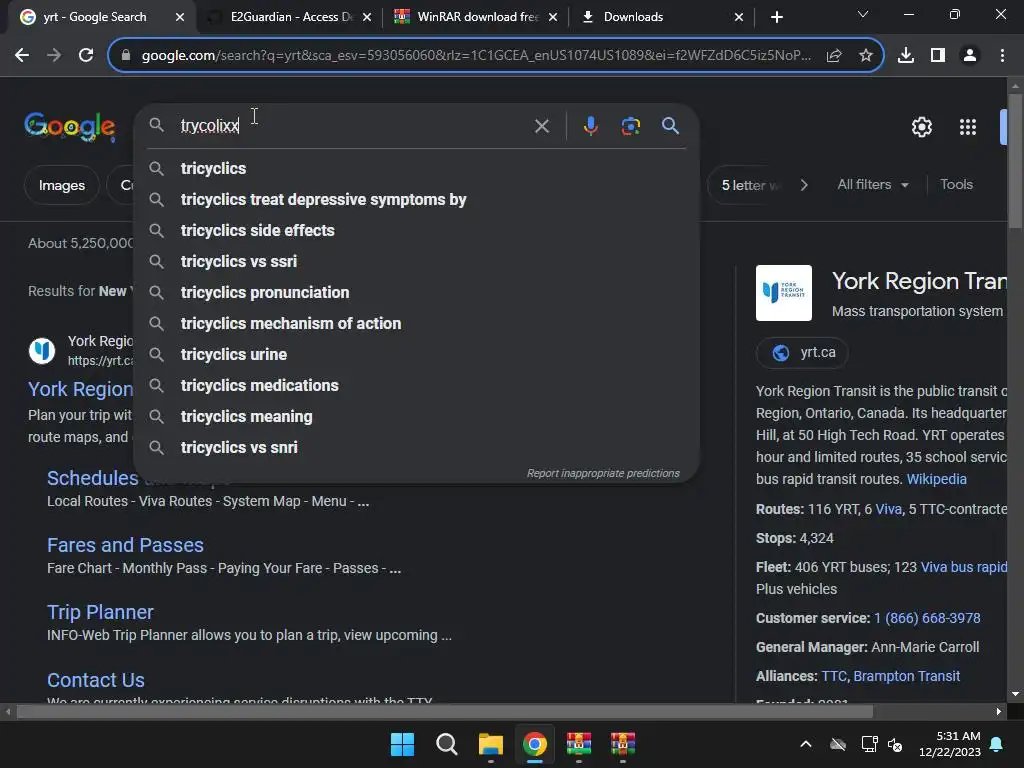The image size is (1024, 768).
Task: Click the blue search magnifier button
Action: [x=671, y=125]
